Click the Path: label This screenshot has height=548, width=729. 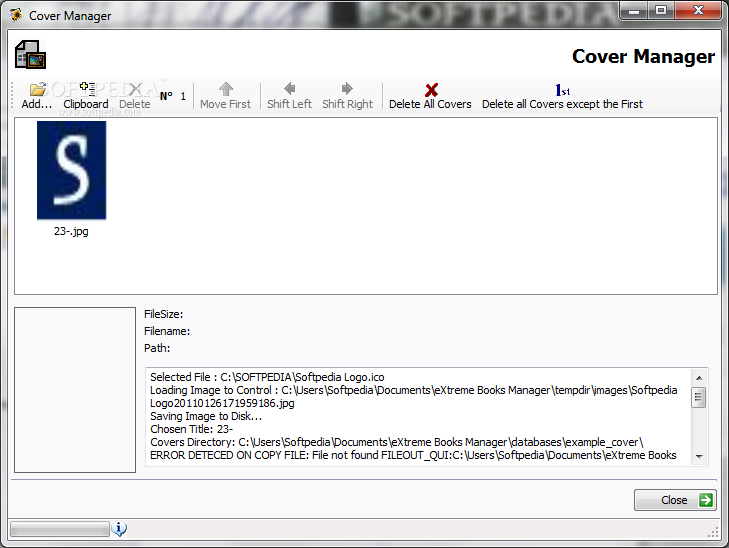tap(157, 348)
